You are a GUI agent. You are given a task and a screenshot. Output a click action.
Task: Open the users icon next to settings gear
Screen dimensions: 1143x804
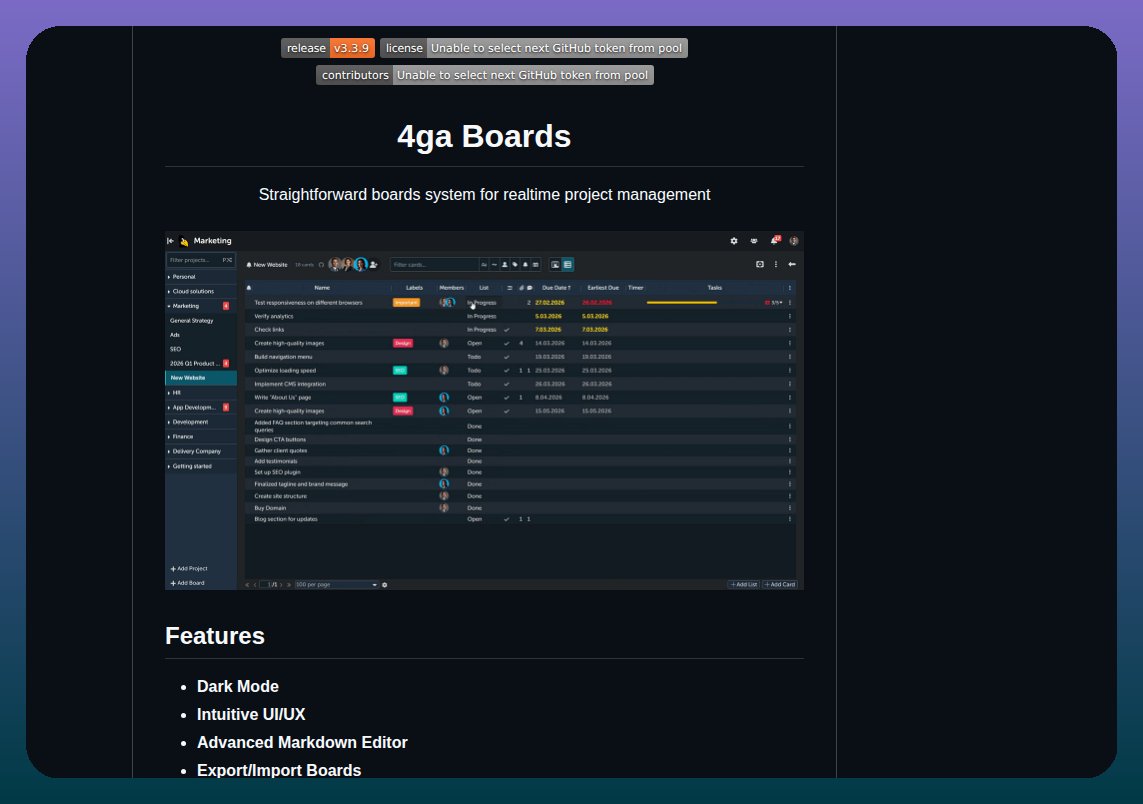754,241
